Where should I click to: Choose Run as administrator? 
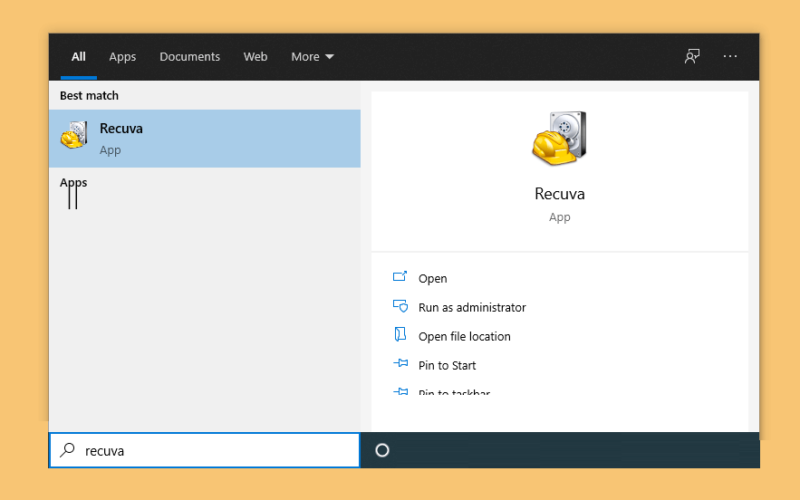(x=472, y=308)
